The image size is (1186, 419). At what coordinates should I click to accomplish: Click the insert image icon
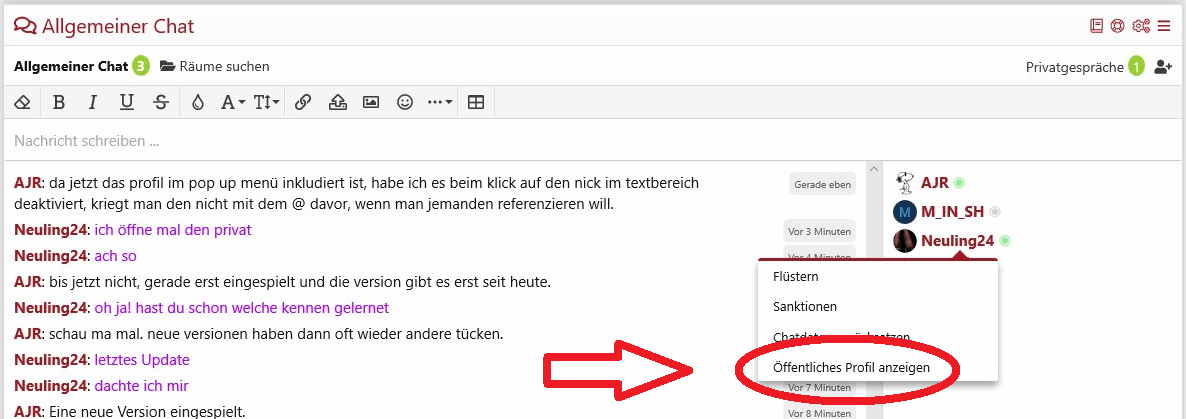[371, 102]
